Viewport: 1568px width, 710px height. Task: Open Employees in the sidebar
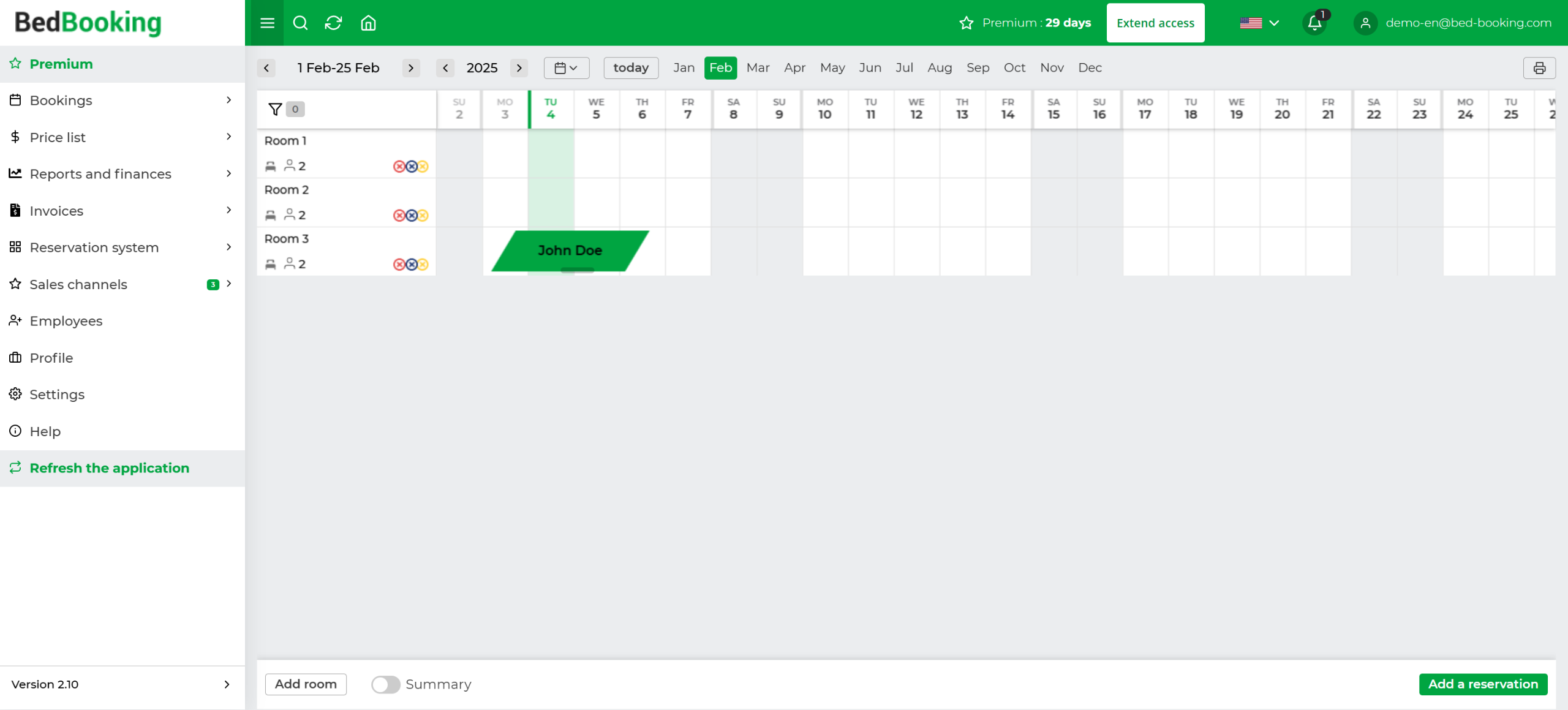[66, 321]
